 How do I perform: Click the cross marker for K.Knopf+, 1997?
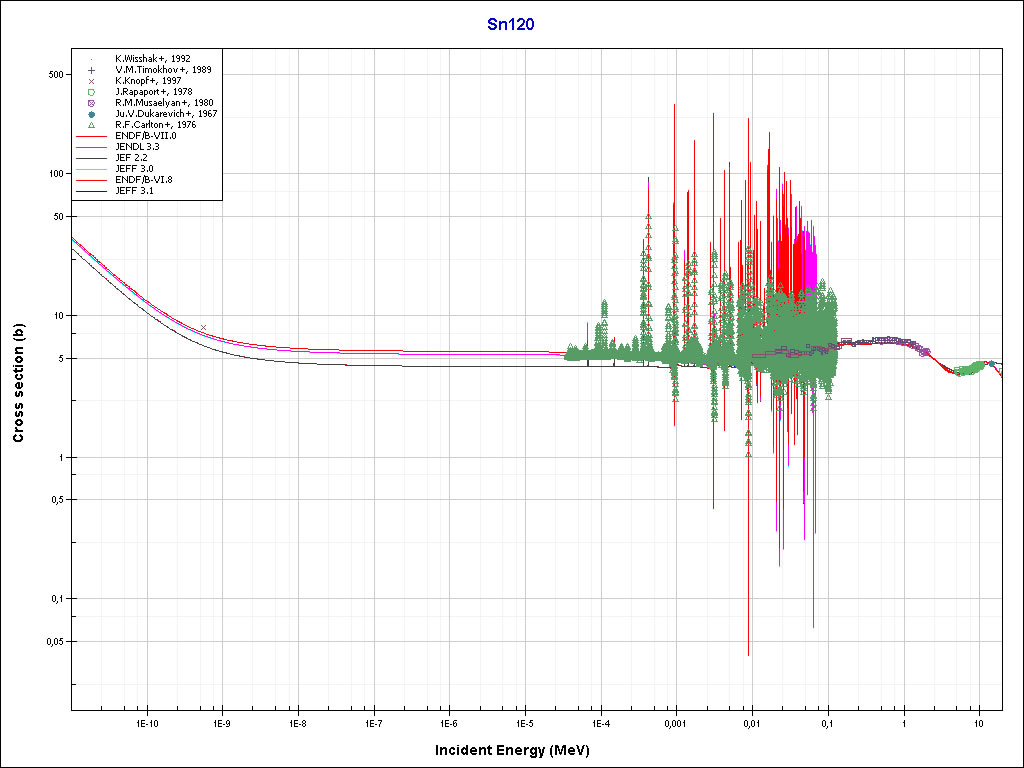[91, 81]
